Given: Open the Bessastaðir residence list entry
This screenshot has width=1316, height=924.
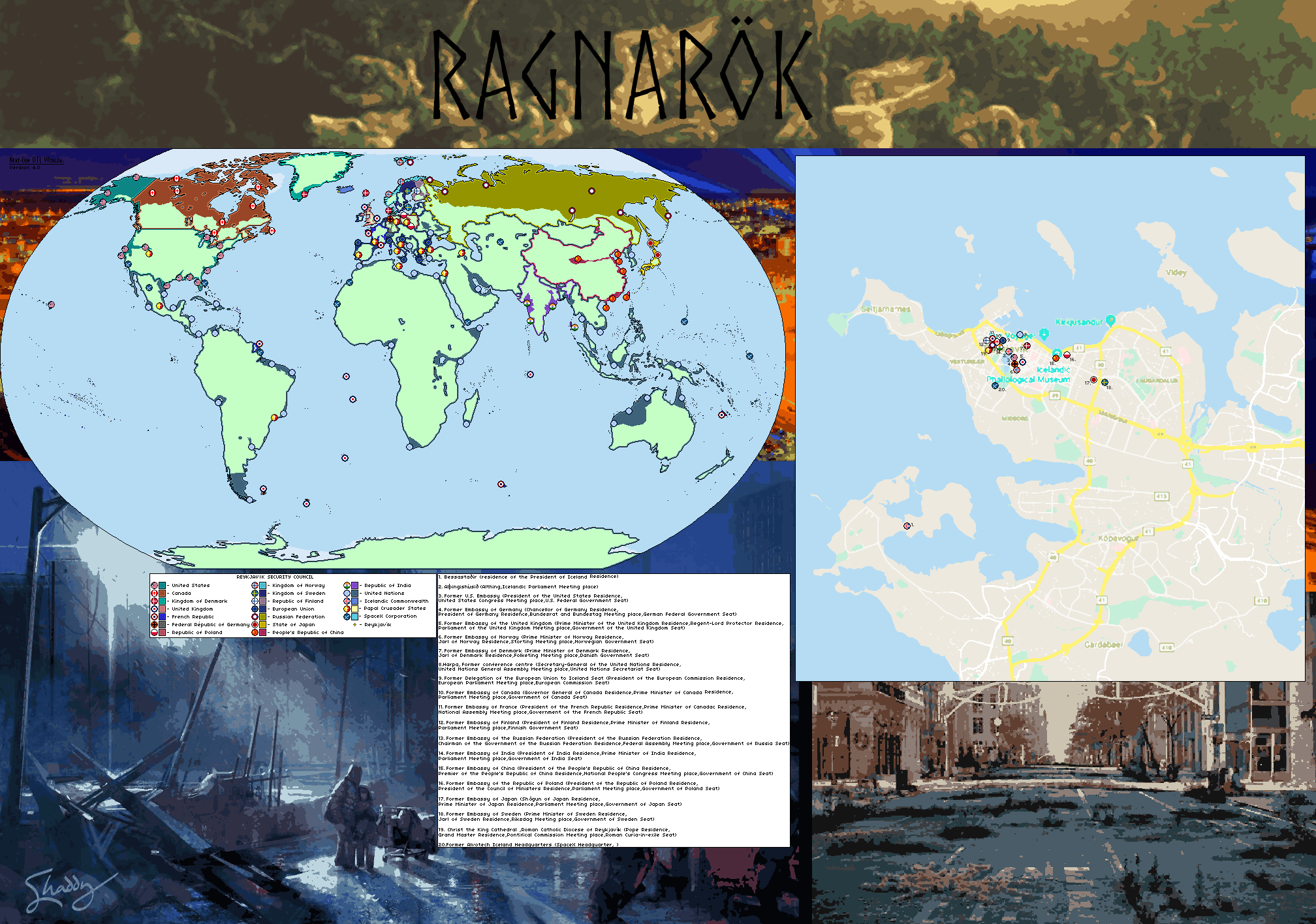Looking at the screenshot, I should point(529,577).
